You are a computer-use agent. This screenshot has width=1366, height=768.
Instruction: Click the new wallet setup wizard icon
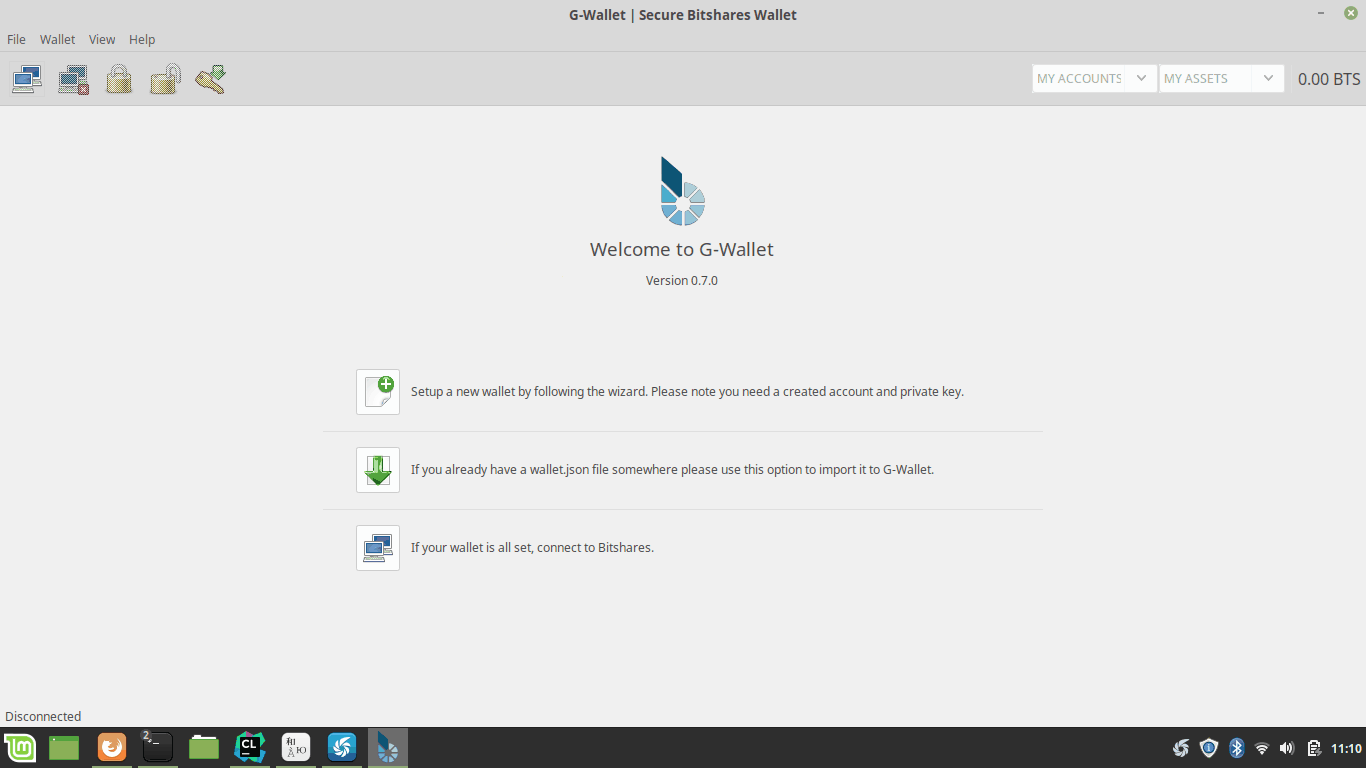[x=378, y=392]
